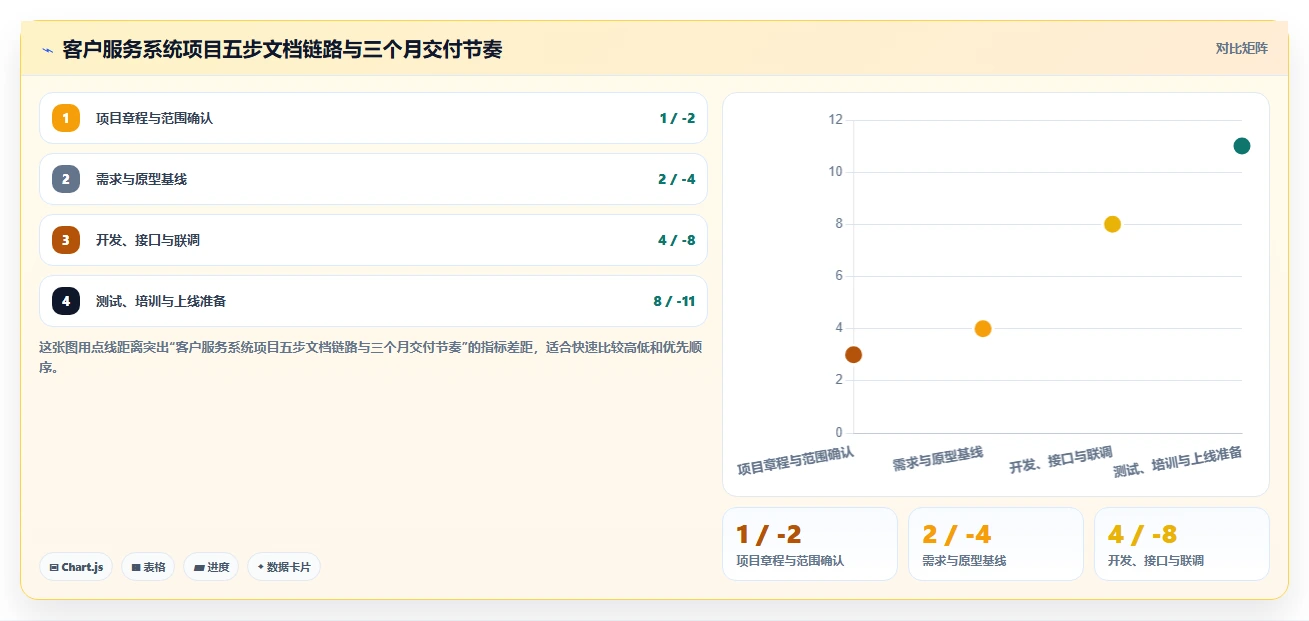The height and width of the screenshot is (621, 1309).
Task: Select the 开发、接口与联调 list row
Action: click(x=373, y=240)
